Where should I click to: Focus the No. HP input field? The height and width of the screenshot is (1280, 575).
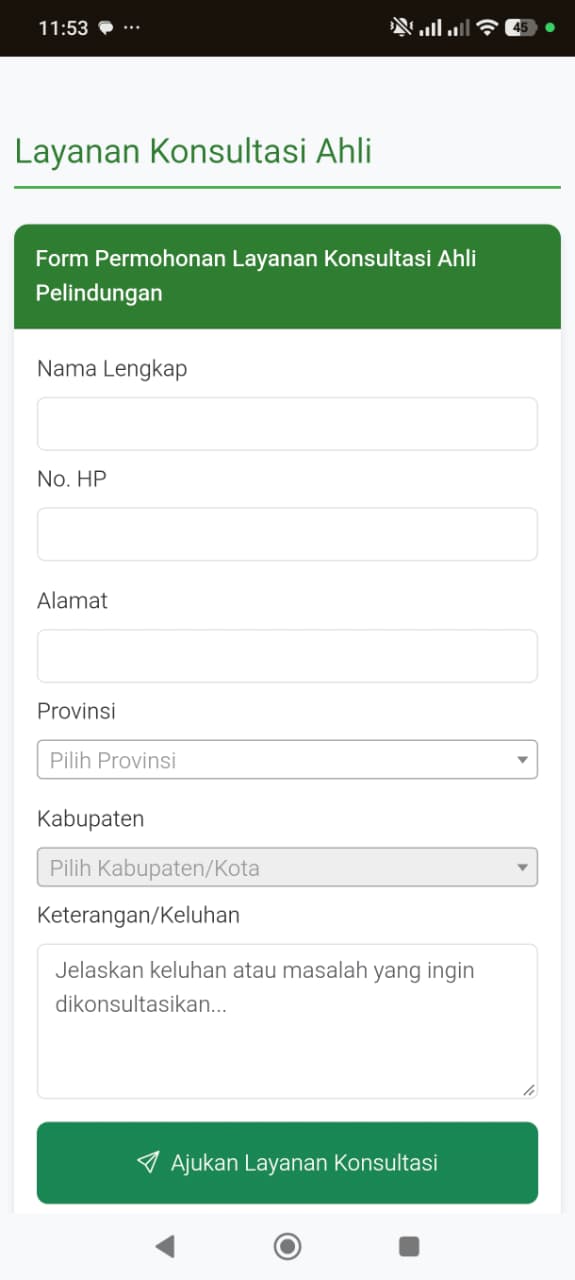(287, 534)
